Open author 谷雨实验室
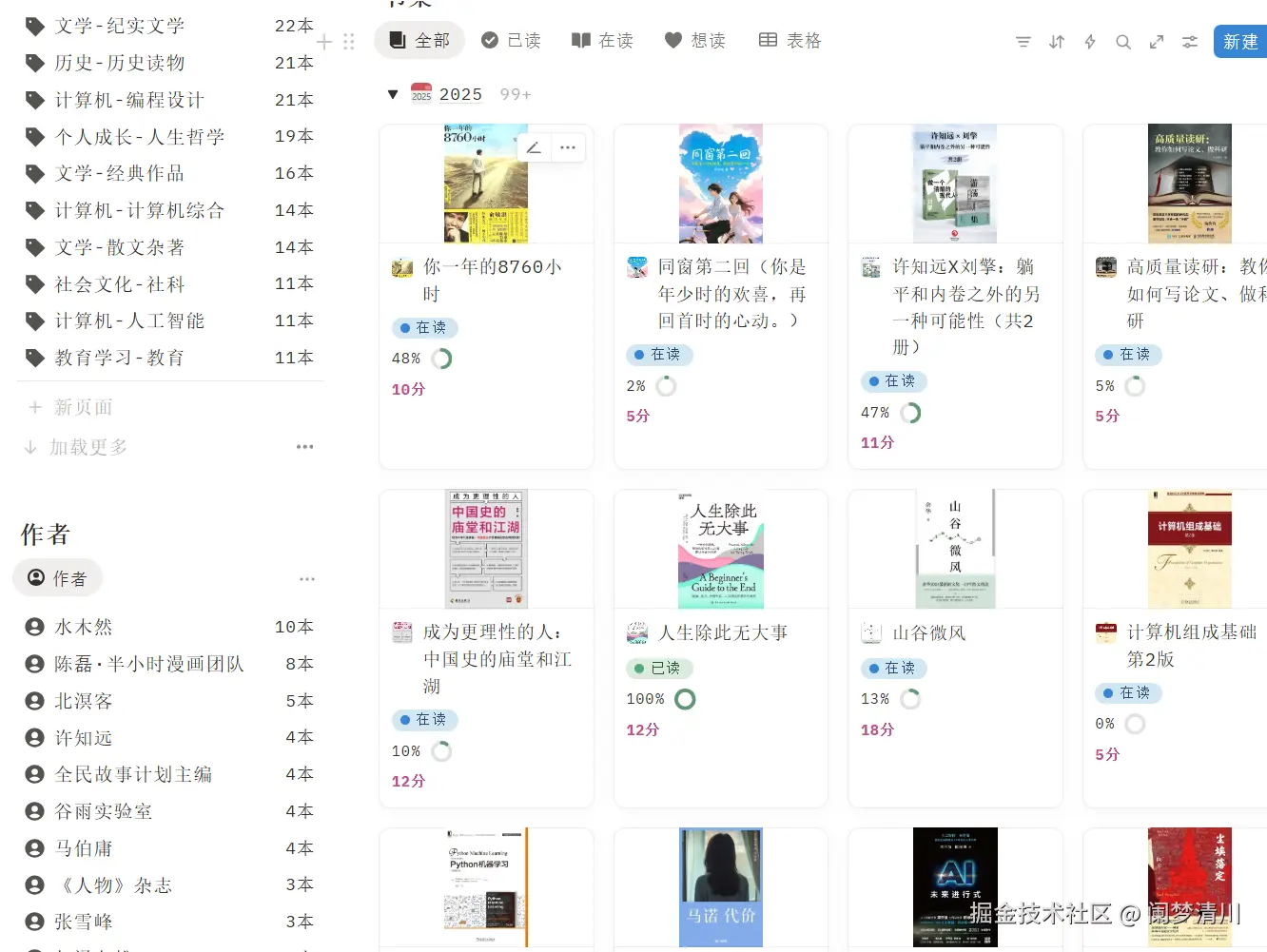The image size is (1267, 952). point(169,811)
